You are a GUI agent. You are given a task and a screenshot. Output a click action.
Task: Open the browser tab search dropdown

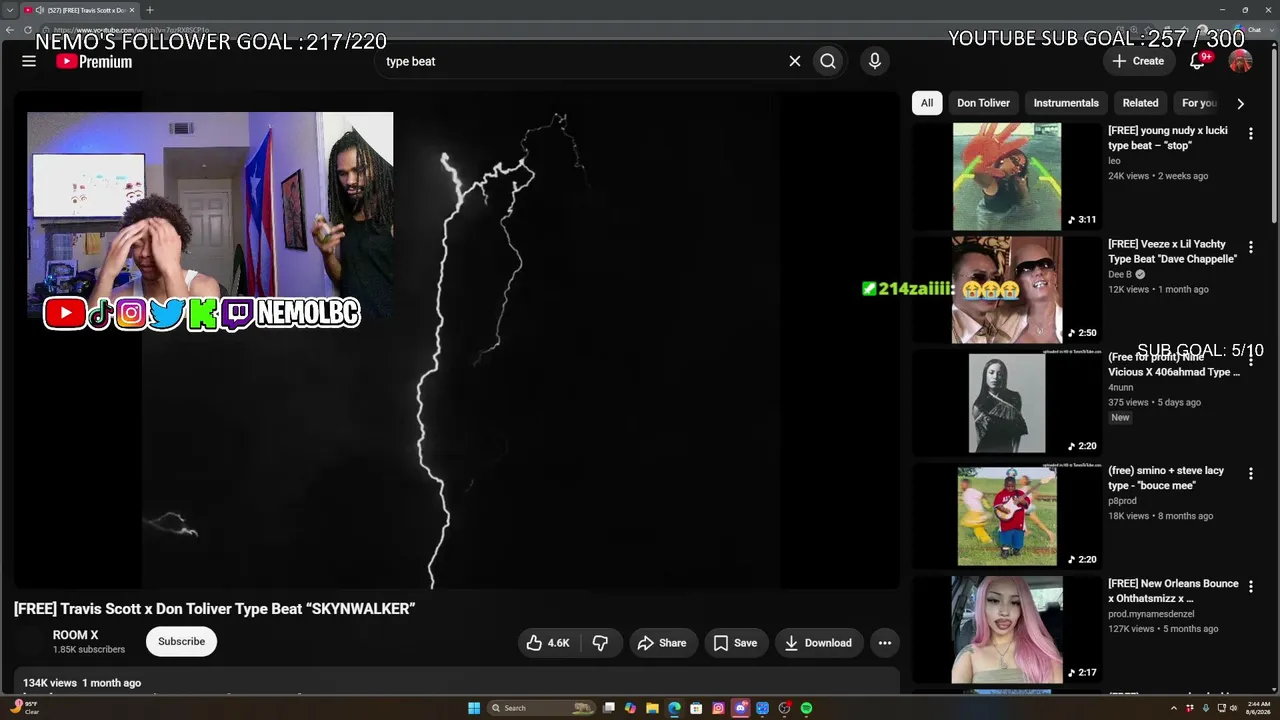point(10,10)
